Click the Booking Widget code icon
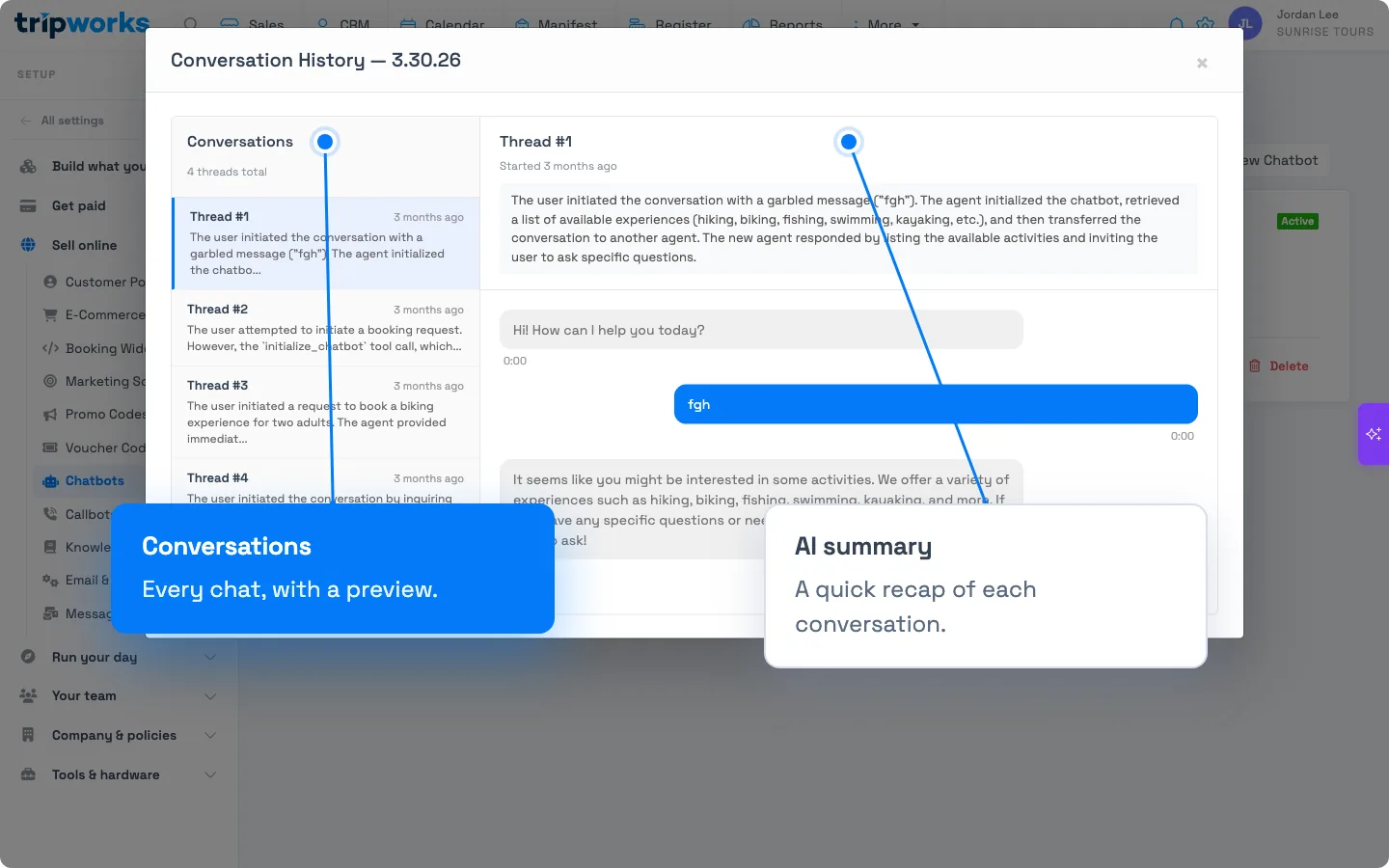 [x=50, y=348]
